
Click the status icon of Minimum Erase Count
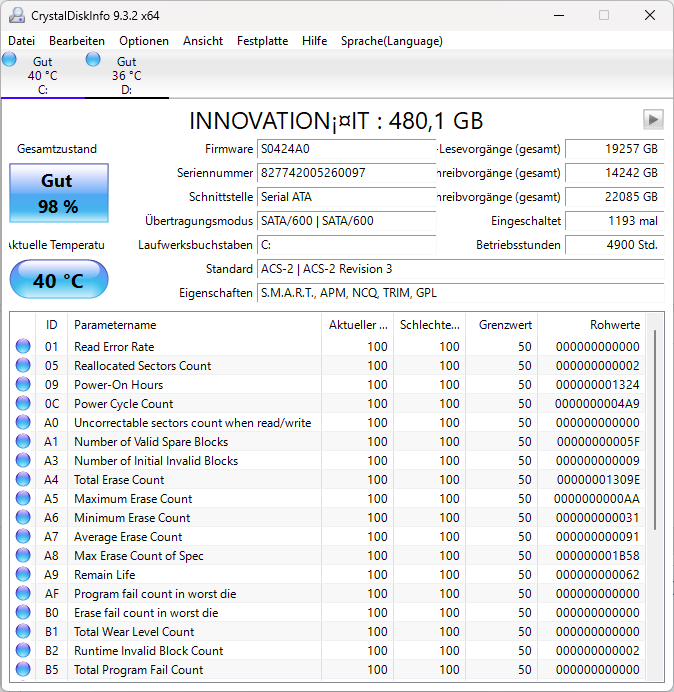23,517
